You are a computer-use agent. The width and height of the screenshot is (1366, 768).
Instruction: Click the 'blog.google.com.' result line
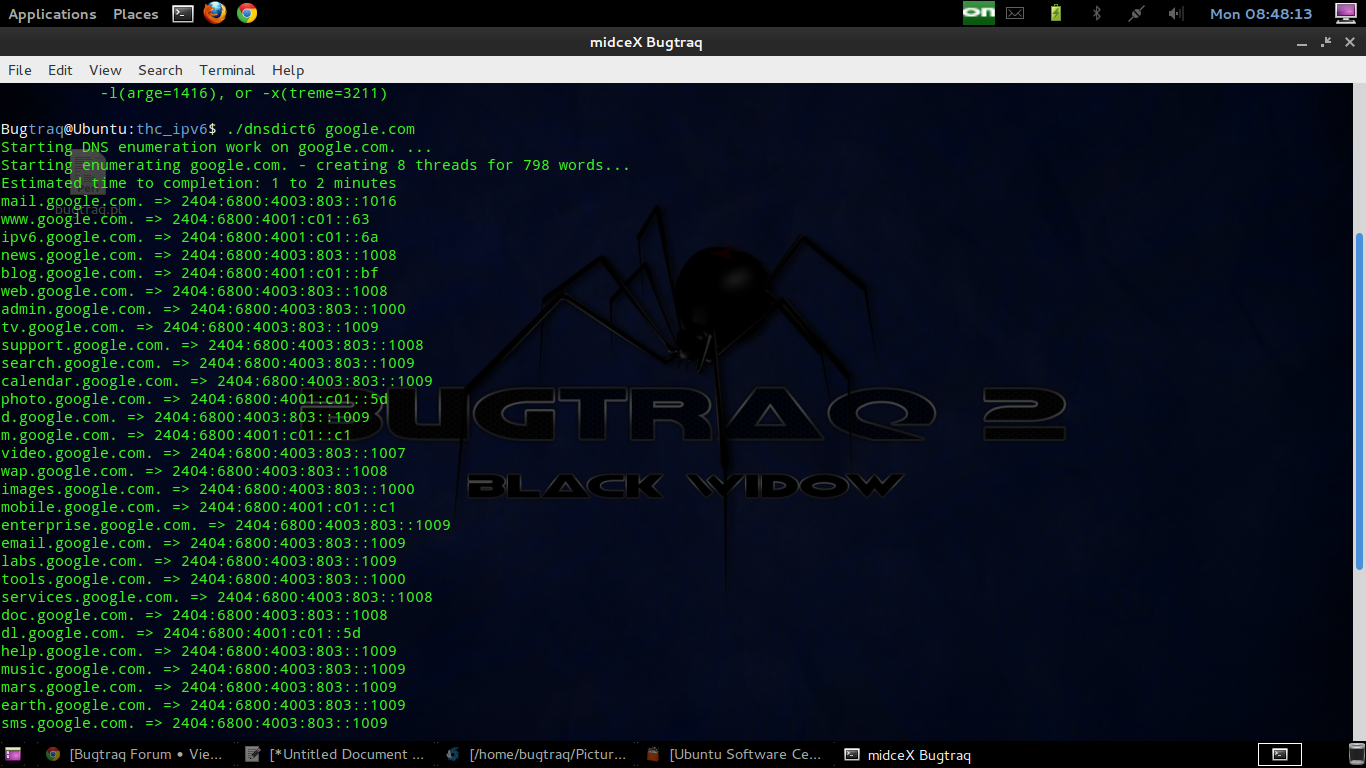tap(190, 273)
